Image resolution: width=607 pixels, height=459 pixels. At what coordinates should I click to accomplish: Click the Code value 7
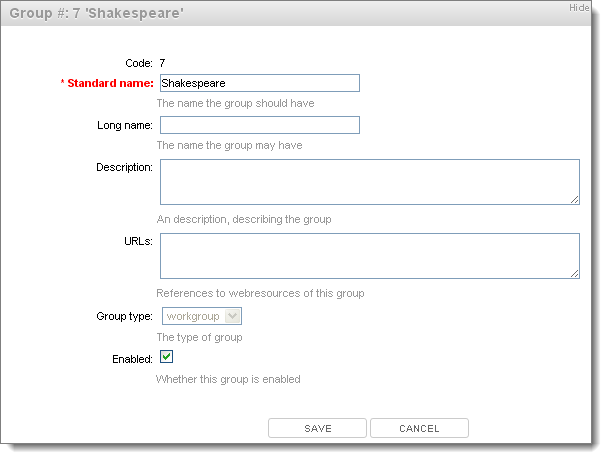click(162, 63)
